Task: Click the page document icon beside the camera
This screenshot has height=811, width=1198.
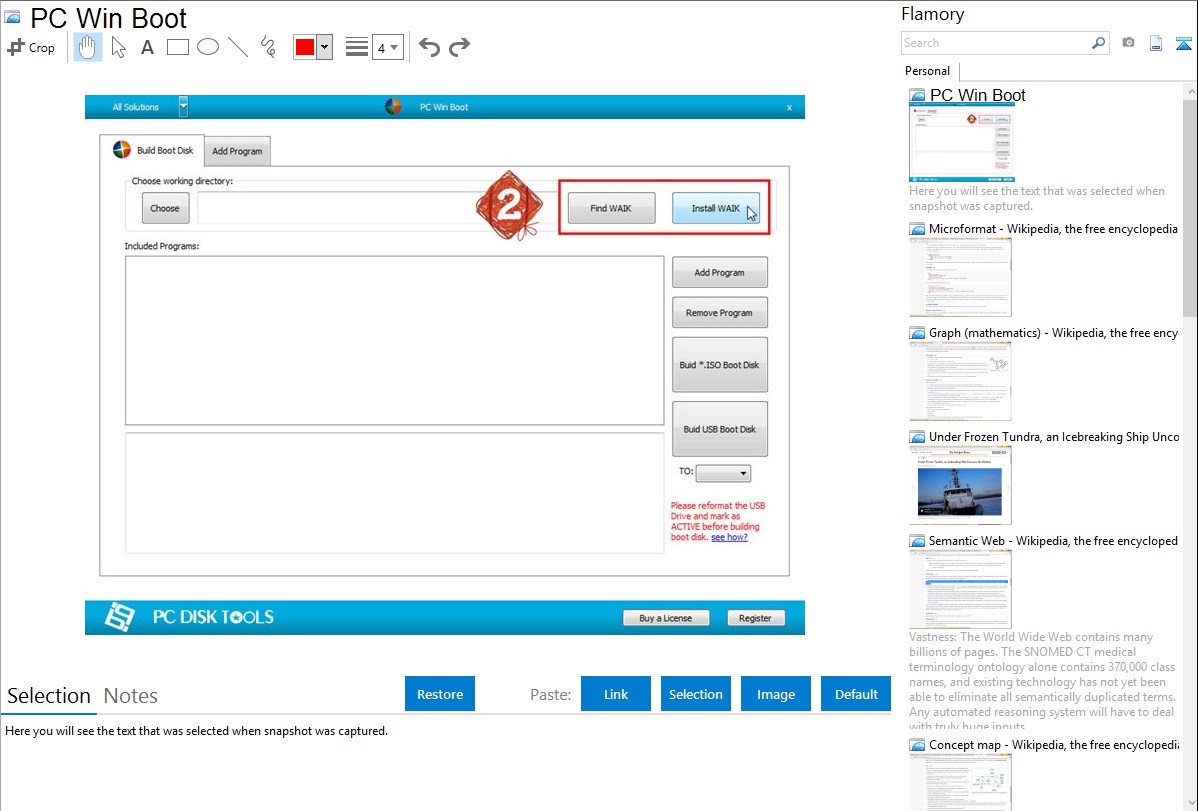Action: (1156, 43)
